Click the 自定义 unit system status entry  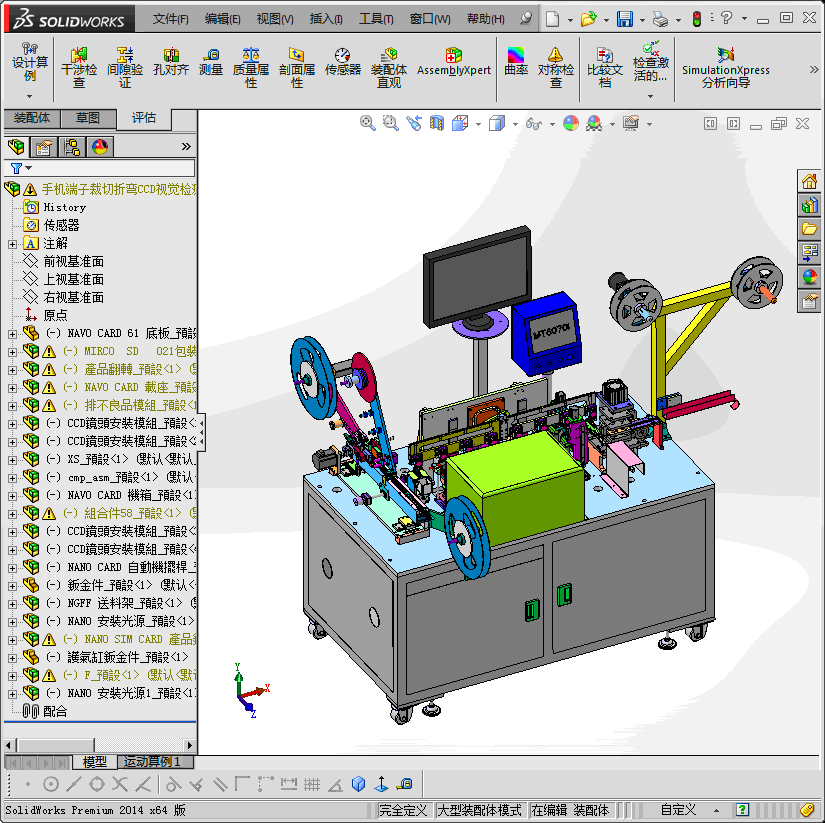679,810
